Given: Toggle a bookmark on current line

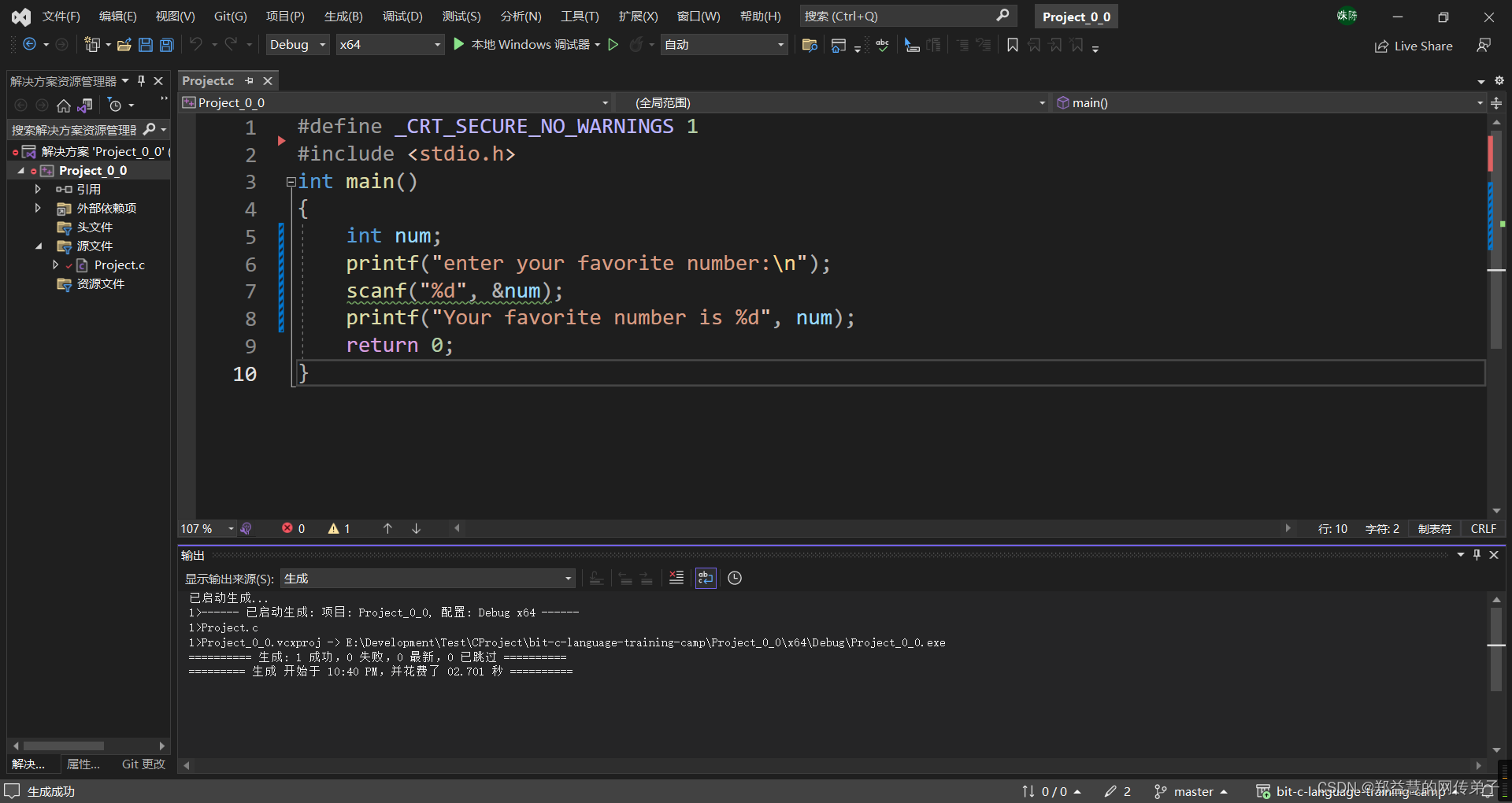Looking at the screenshot, I should click(x=1013, y=45).
